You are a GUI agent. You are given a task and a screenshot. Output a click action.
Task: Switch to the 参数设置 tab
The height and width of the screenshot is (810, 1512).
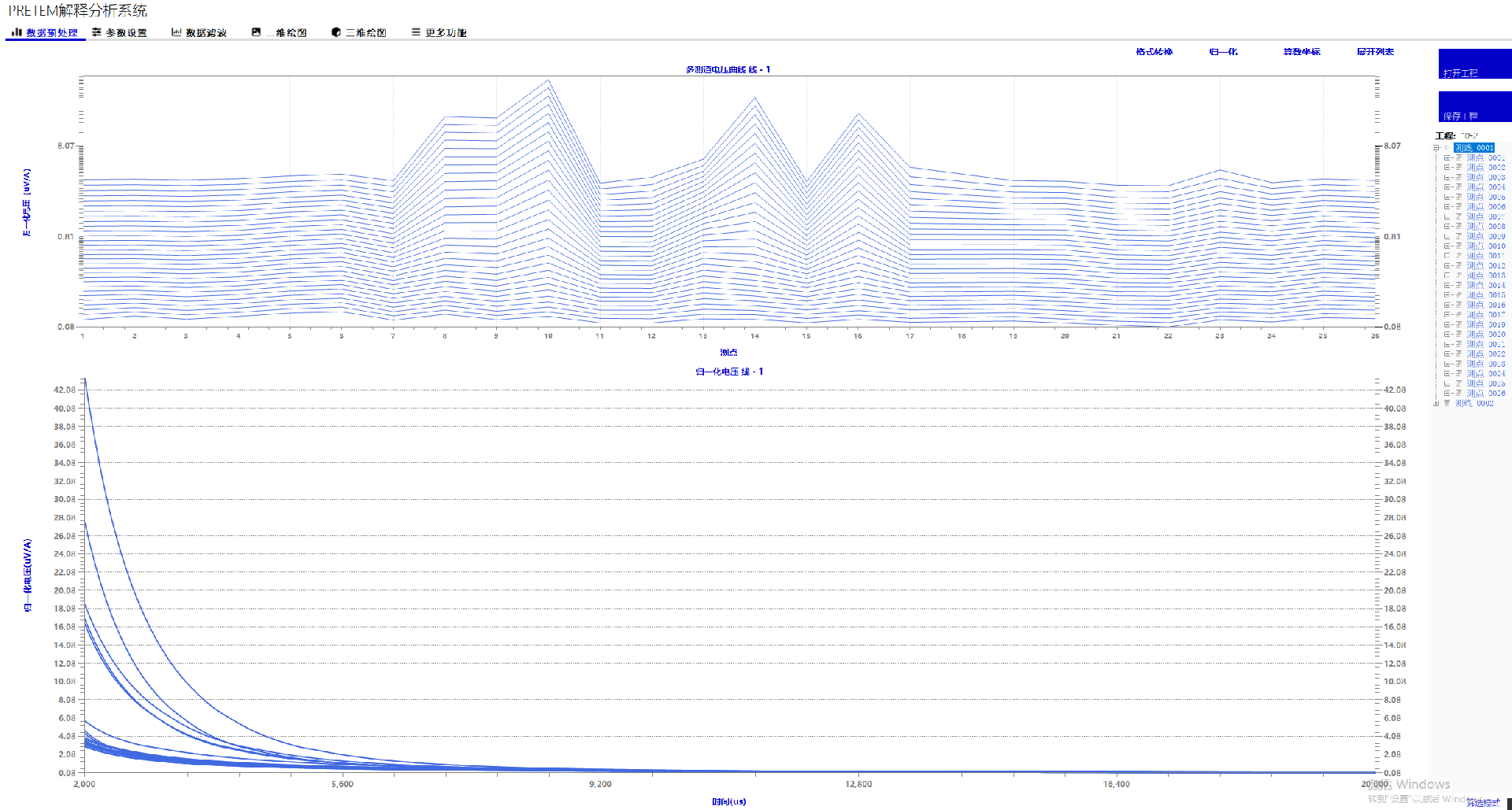pyautogui.click(x=126, y=33)
